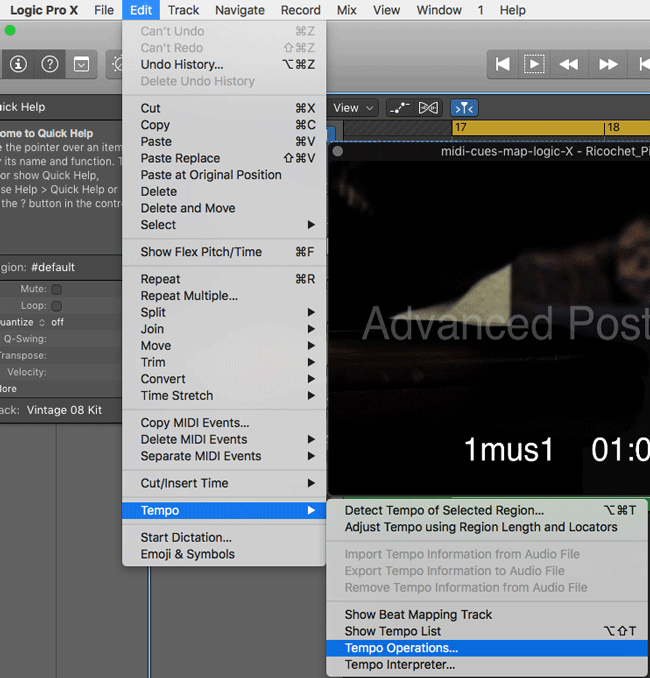
Task: Click the Velocity field
Action: (61, 372)
